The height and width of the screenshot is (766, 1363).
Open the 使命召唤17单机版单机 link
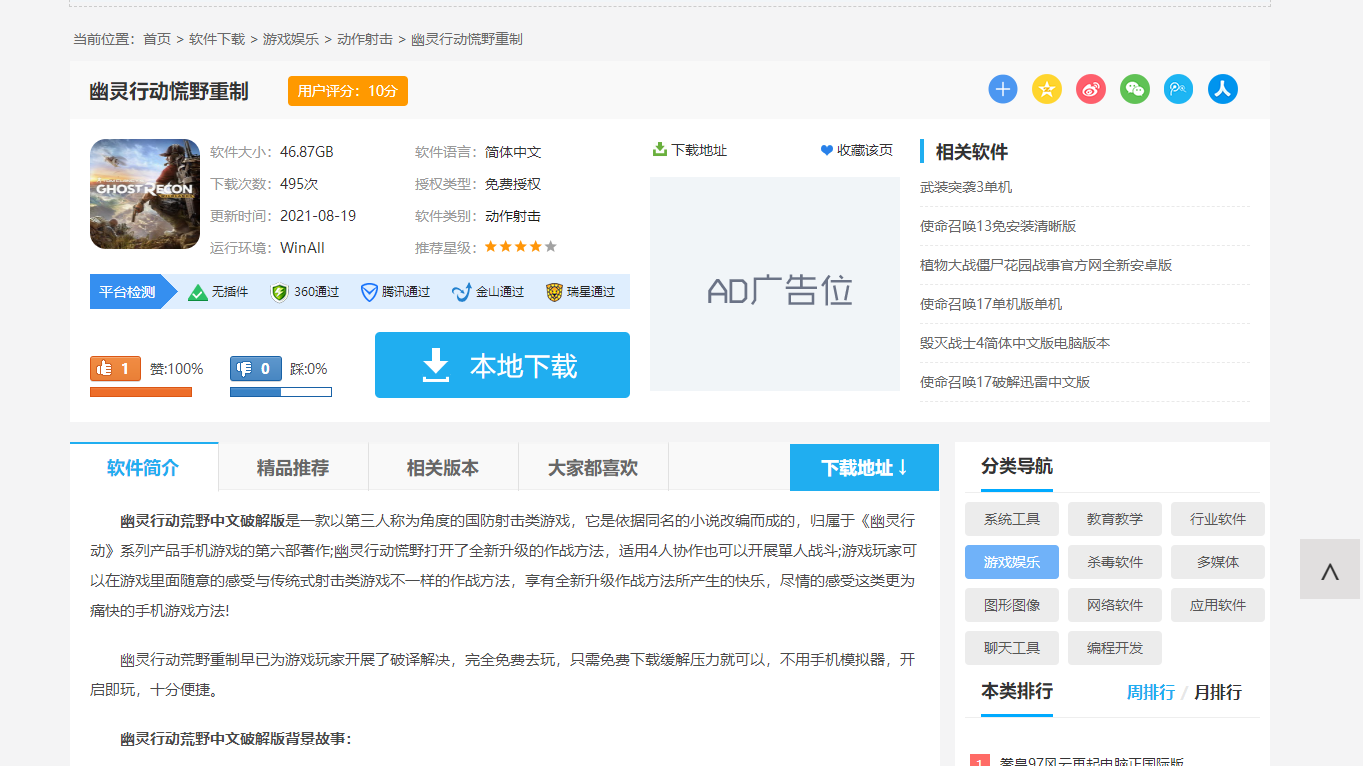click(1005, 303)
